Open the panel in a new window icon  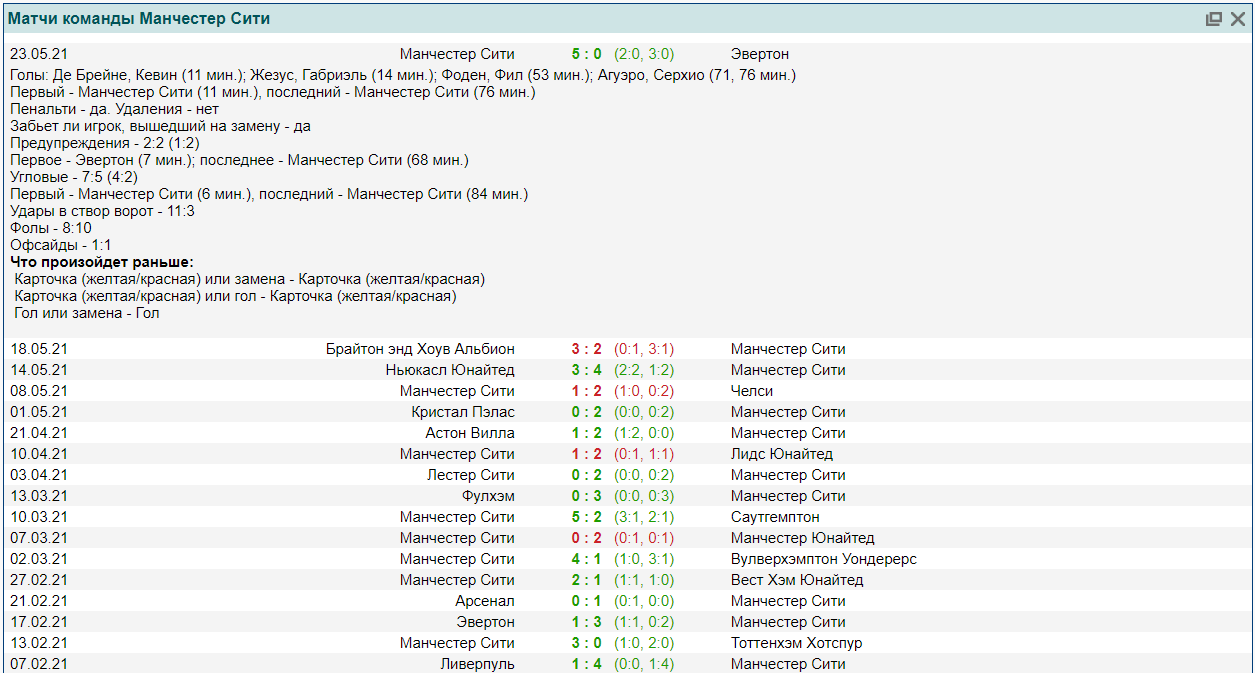tap(1213, 19)
